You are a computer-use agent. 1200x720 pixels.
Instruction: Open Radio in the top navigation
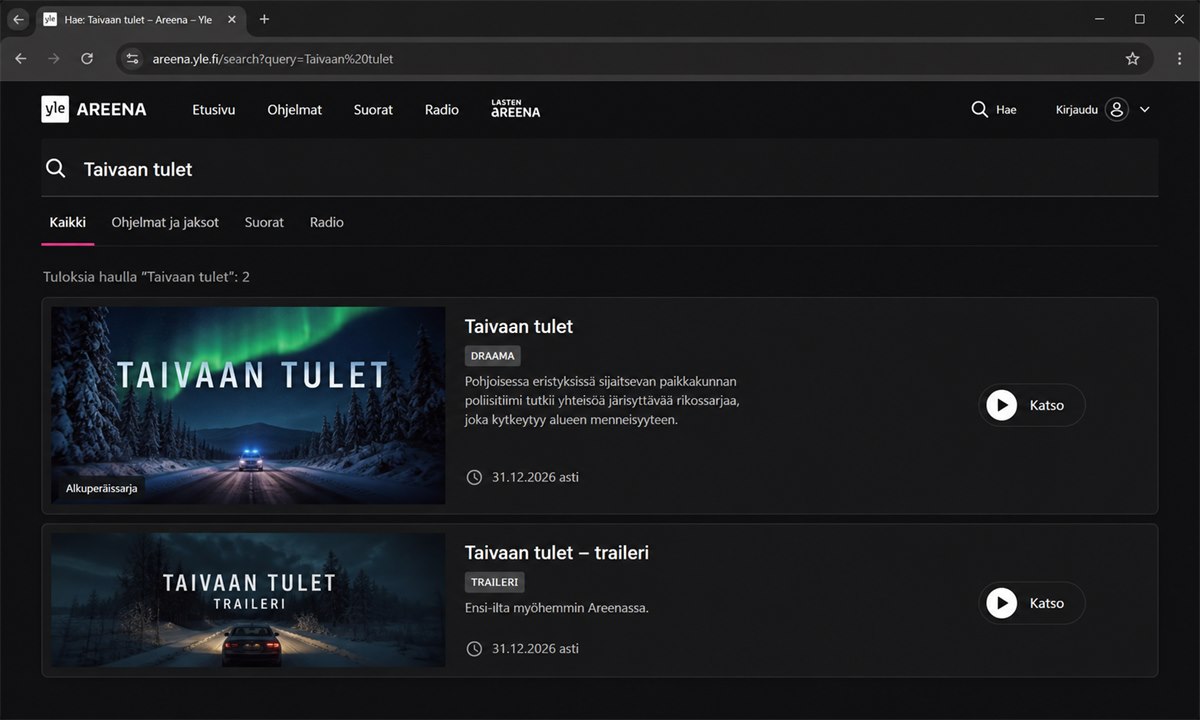[442, 110]
